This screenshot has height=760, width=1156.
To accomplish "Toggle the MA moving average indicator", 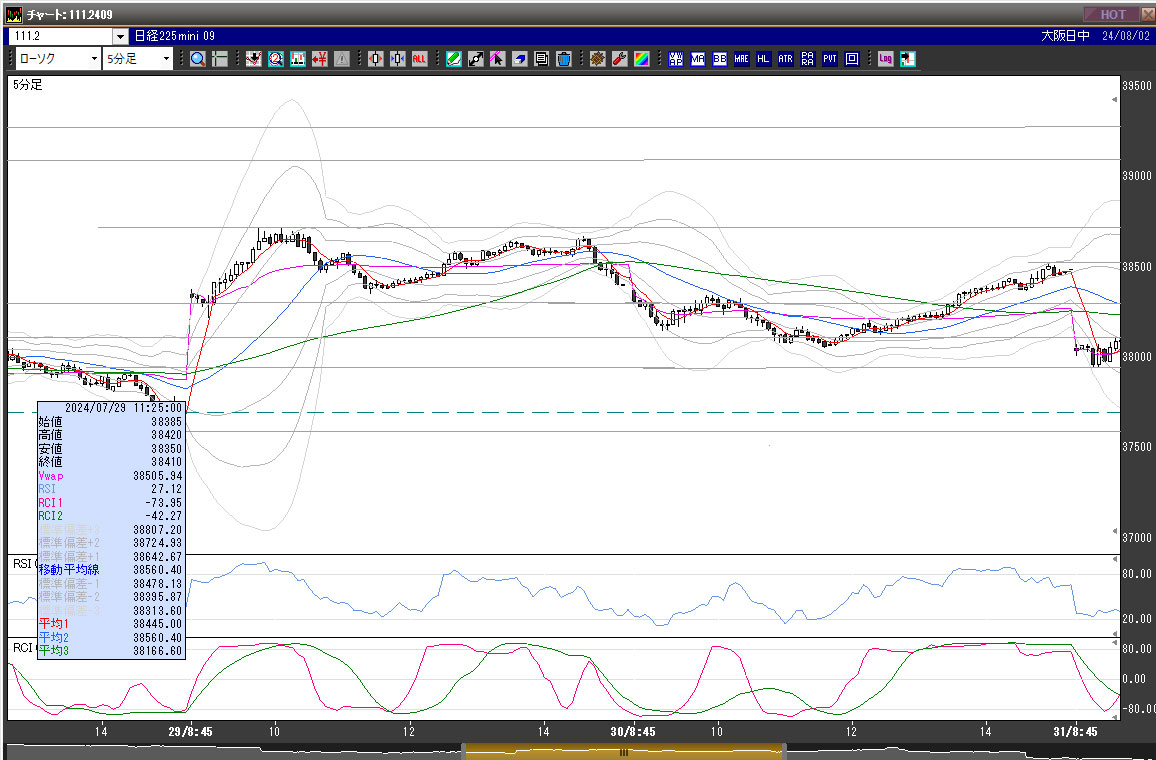I will point(698,59).
